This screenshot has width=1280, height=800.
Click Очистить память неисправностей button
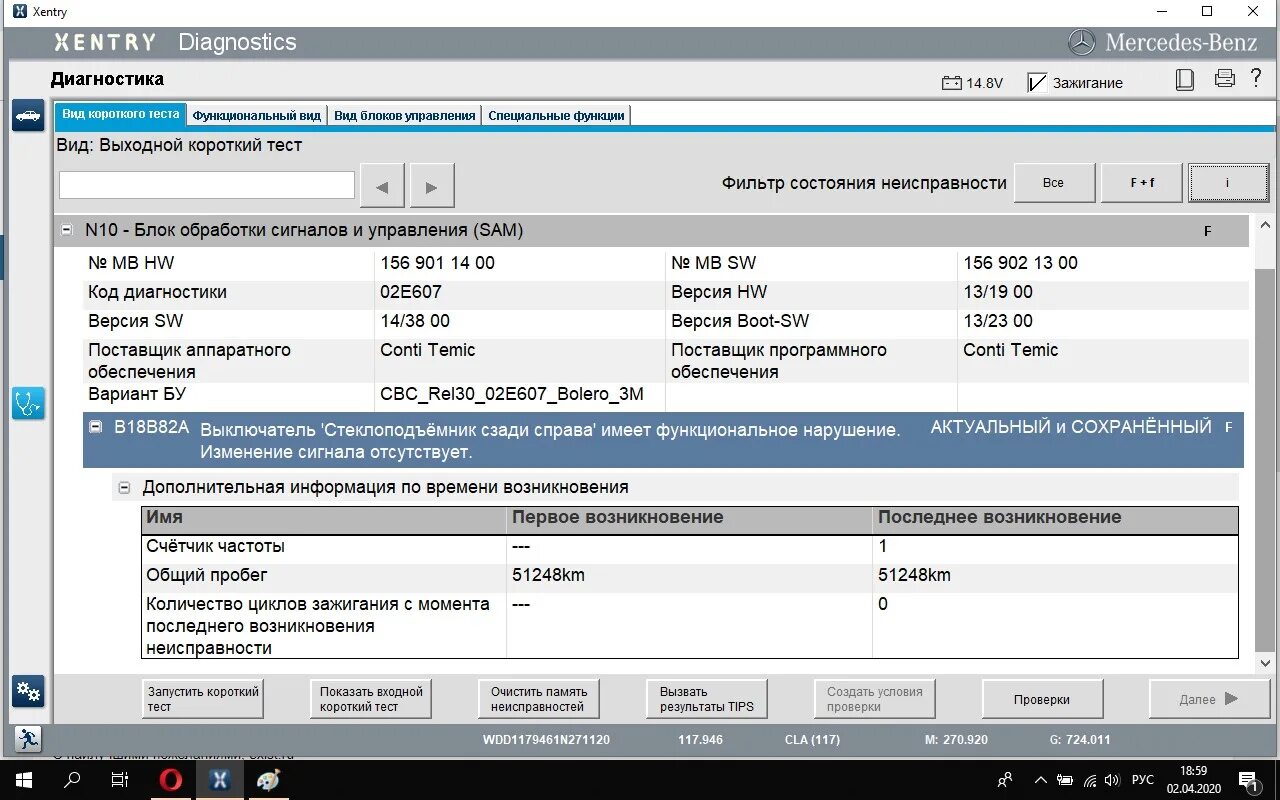pyautogui.click(x=539, y=699)
